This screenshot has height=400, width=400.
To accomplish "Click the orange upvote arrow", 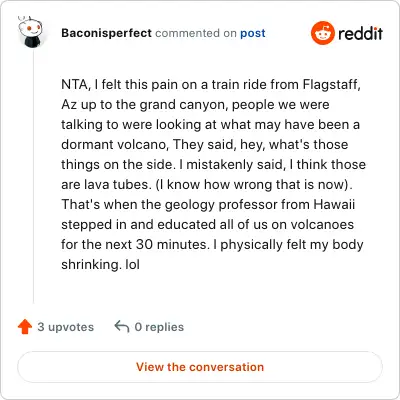I will tap(25, 327).
